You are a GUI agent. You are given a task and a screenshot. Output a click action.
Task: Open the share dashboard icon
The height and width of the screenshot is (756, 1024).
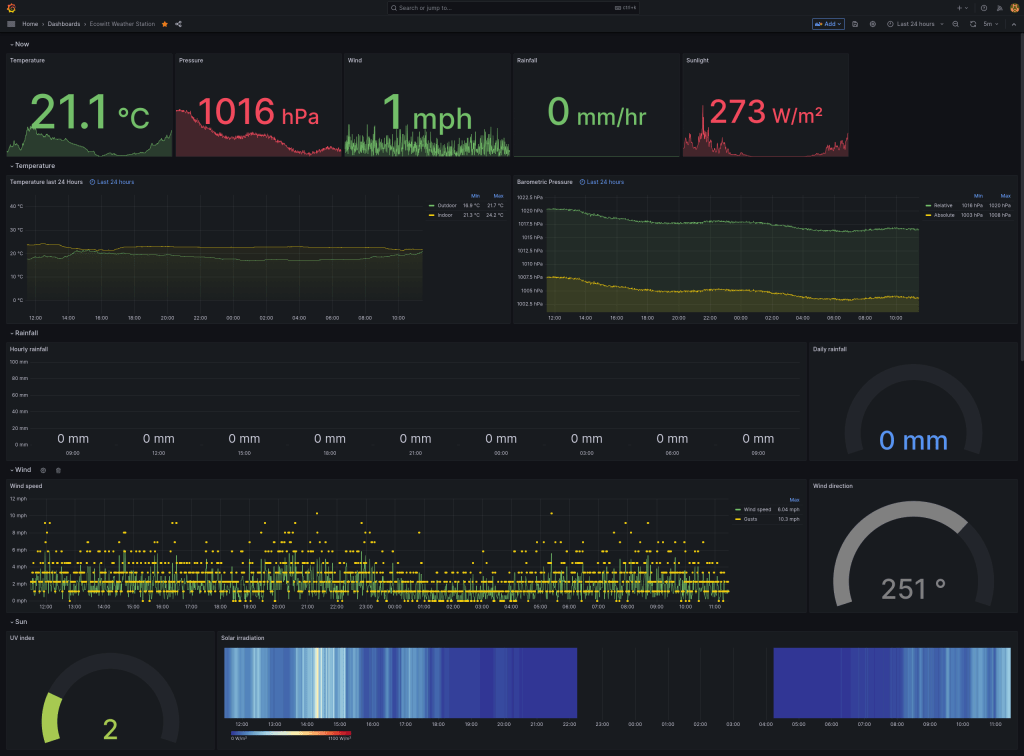pyautogui.click(x=178, y=24)
